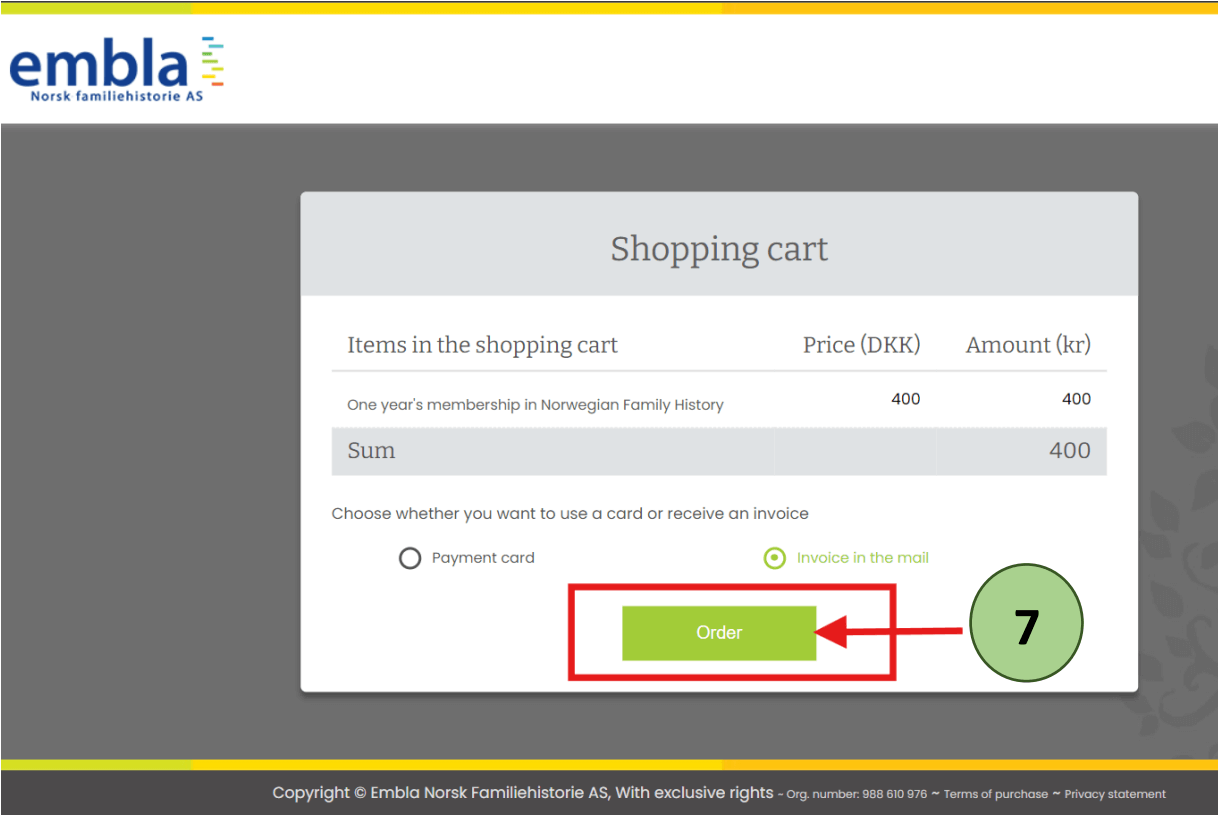Click the One year's membership item row
The image size is (1218, 816).
click(x=535, y=405)
